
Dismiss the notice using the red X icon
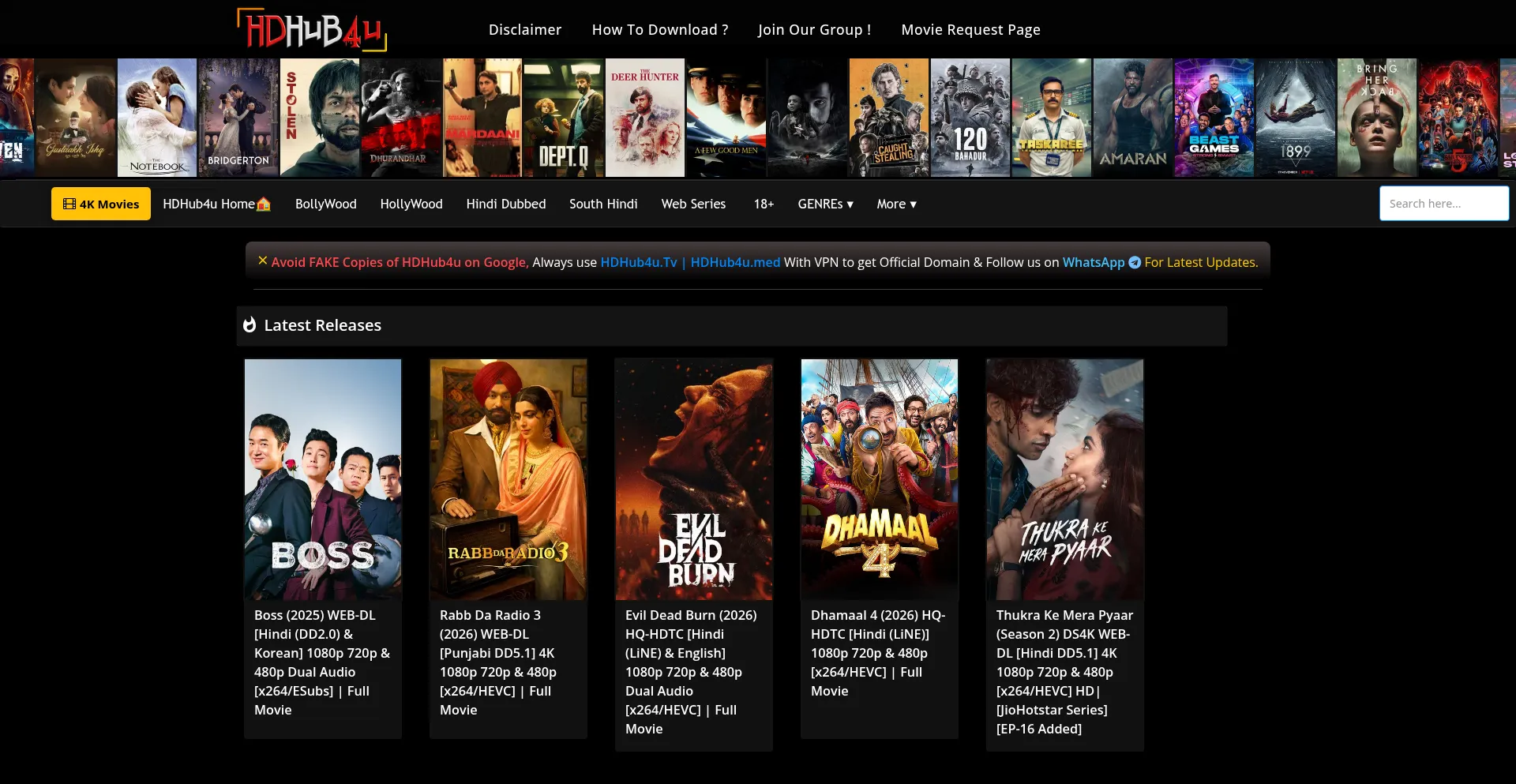263,261
